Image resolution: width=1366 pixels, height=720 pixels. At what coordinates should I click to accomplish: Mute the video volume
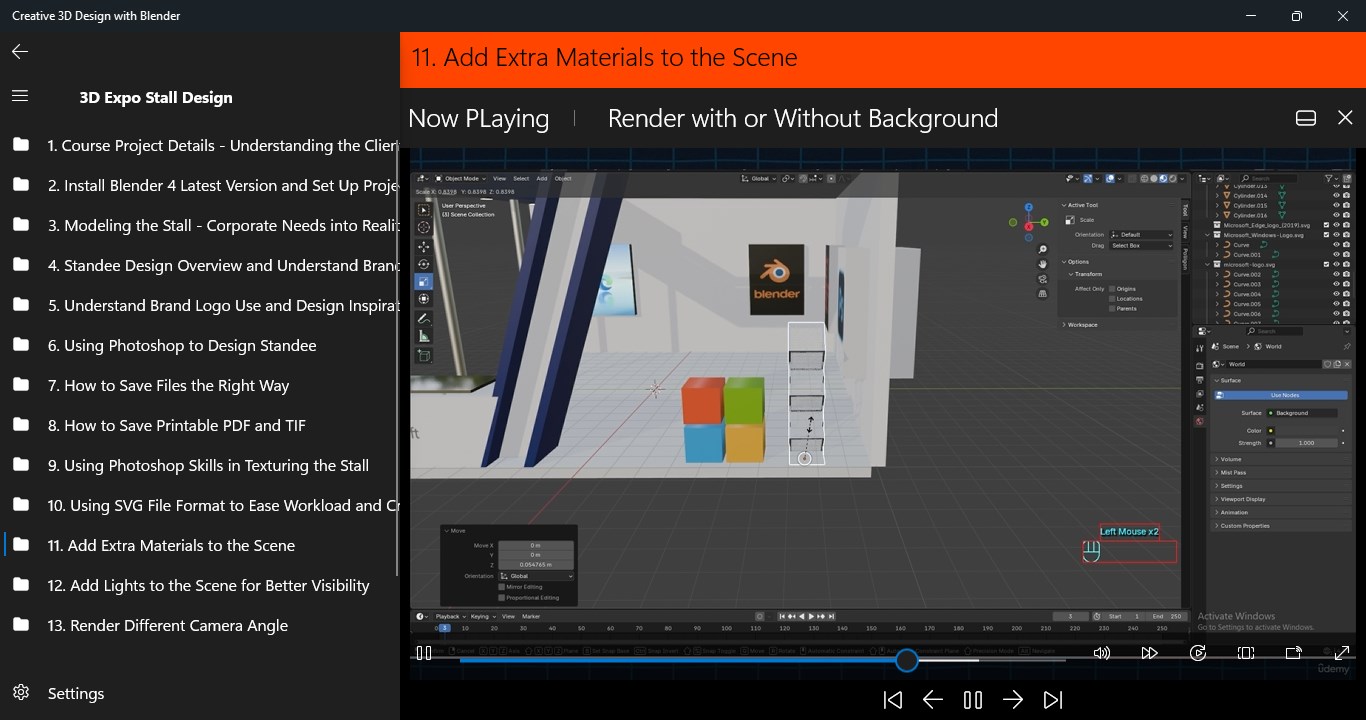point(1101,652)
